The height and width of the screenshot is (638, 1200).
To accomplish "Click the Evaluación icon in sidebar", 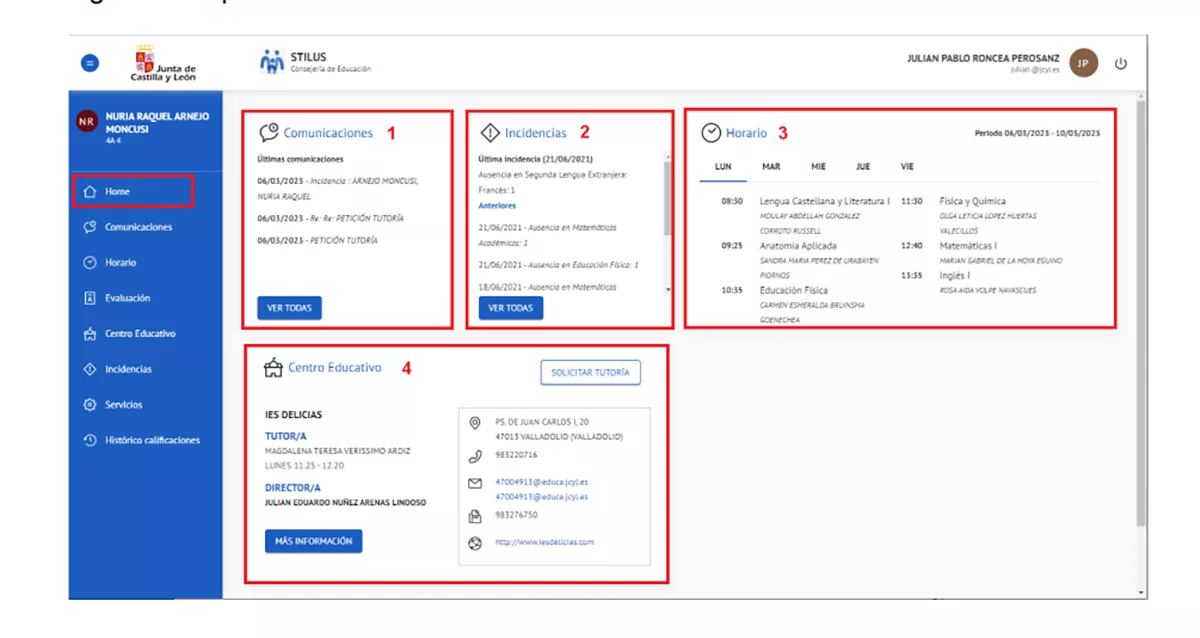I will pyautogui.click(x=89, y=298).
